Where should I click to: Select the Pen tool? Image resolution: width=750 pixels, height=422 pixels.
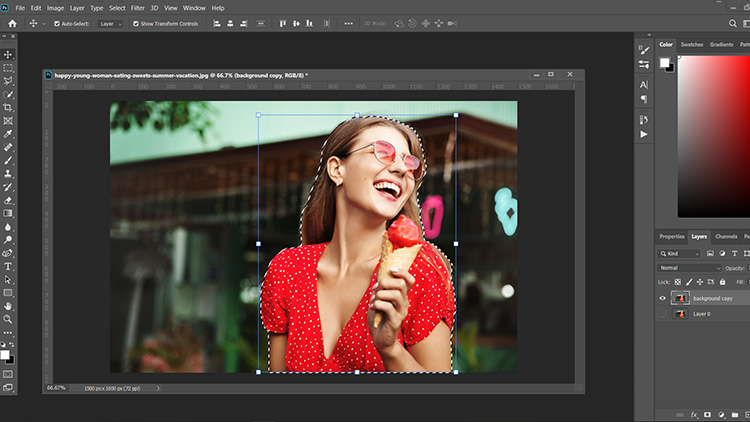8,253
